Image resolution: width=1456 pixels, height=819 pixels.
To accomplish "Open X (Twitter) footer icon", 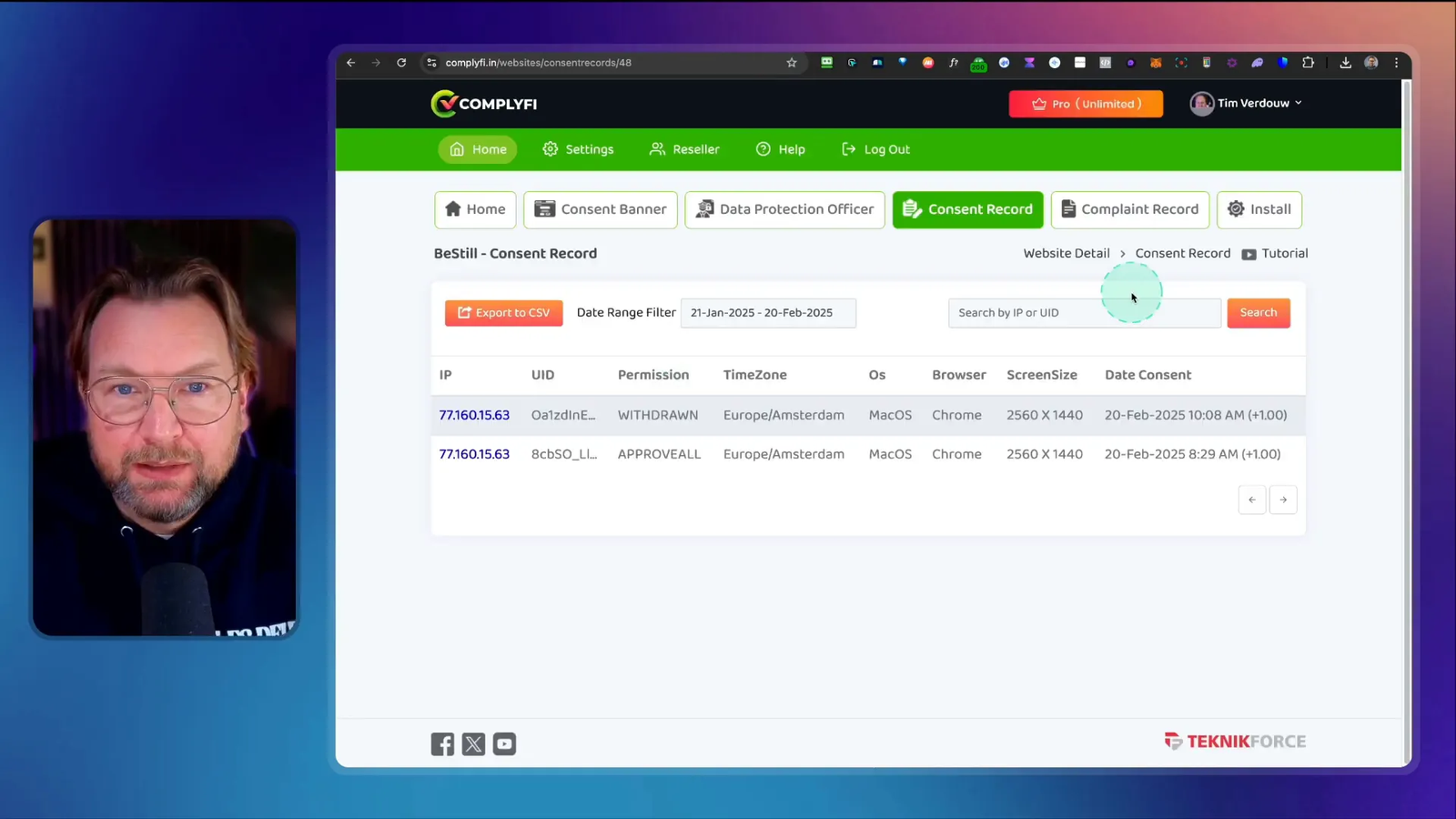I will pos(473,743).
